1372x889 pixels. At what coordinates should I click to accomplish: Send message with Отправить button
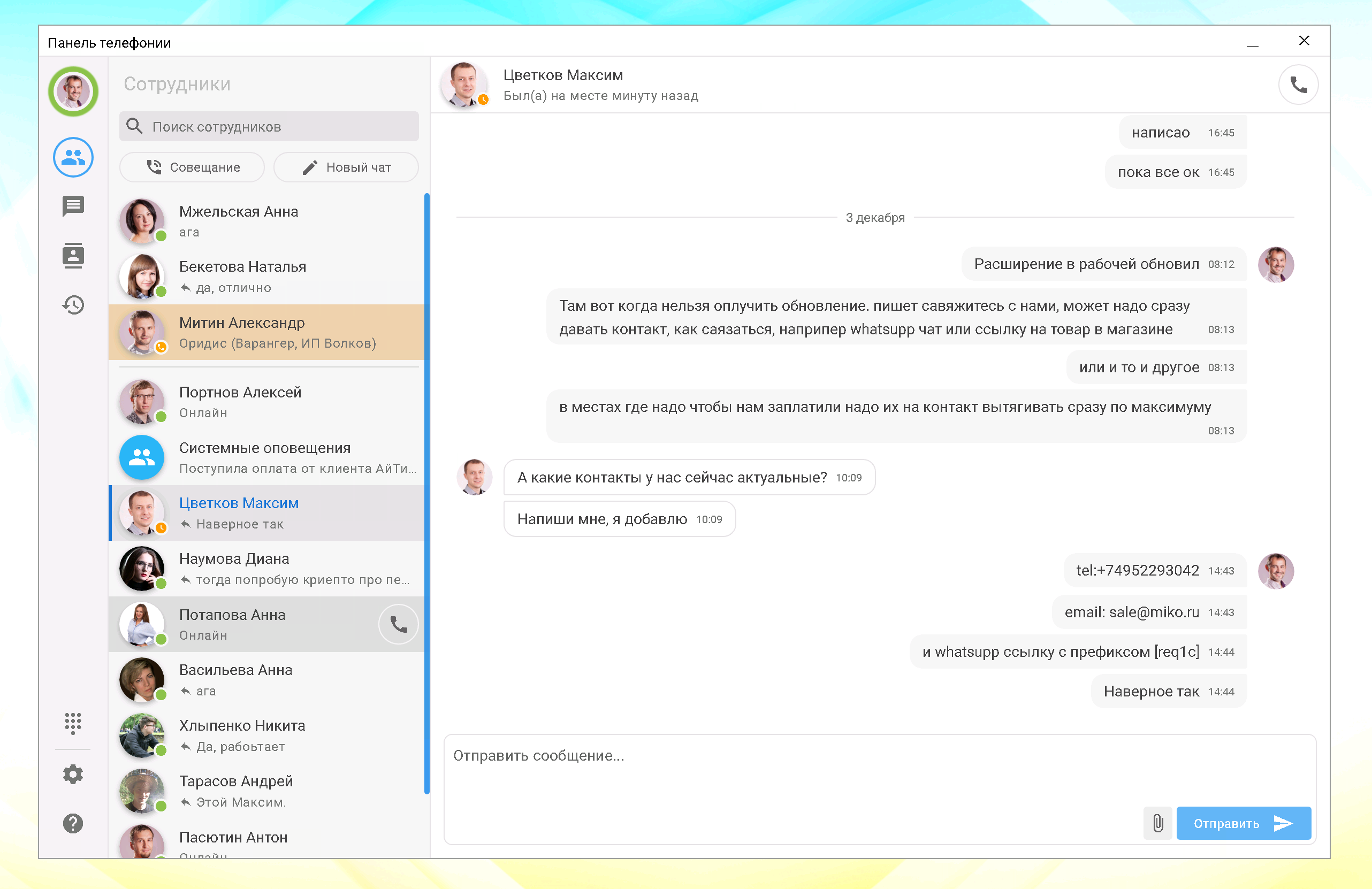1244,823
